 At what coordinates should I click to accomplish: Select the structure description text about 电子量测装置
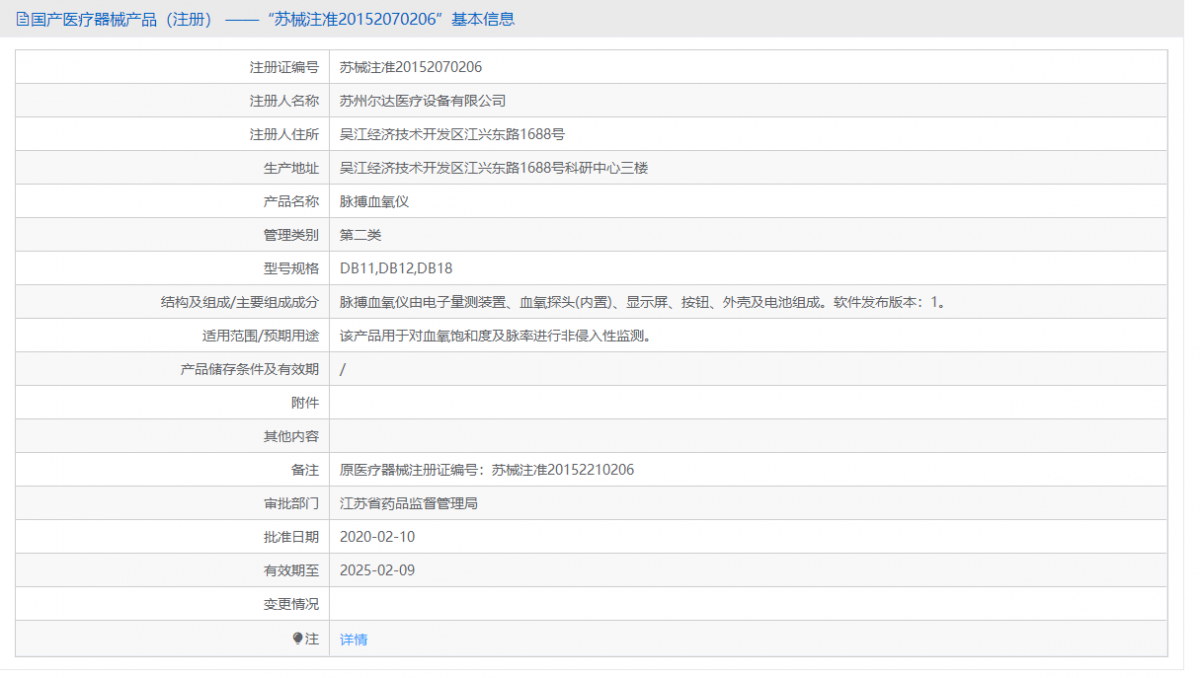point(642,302)
